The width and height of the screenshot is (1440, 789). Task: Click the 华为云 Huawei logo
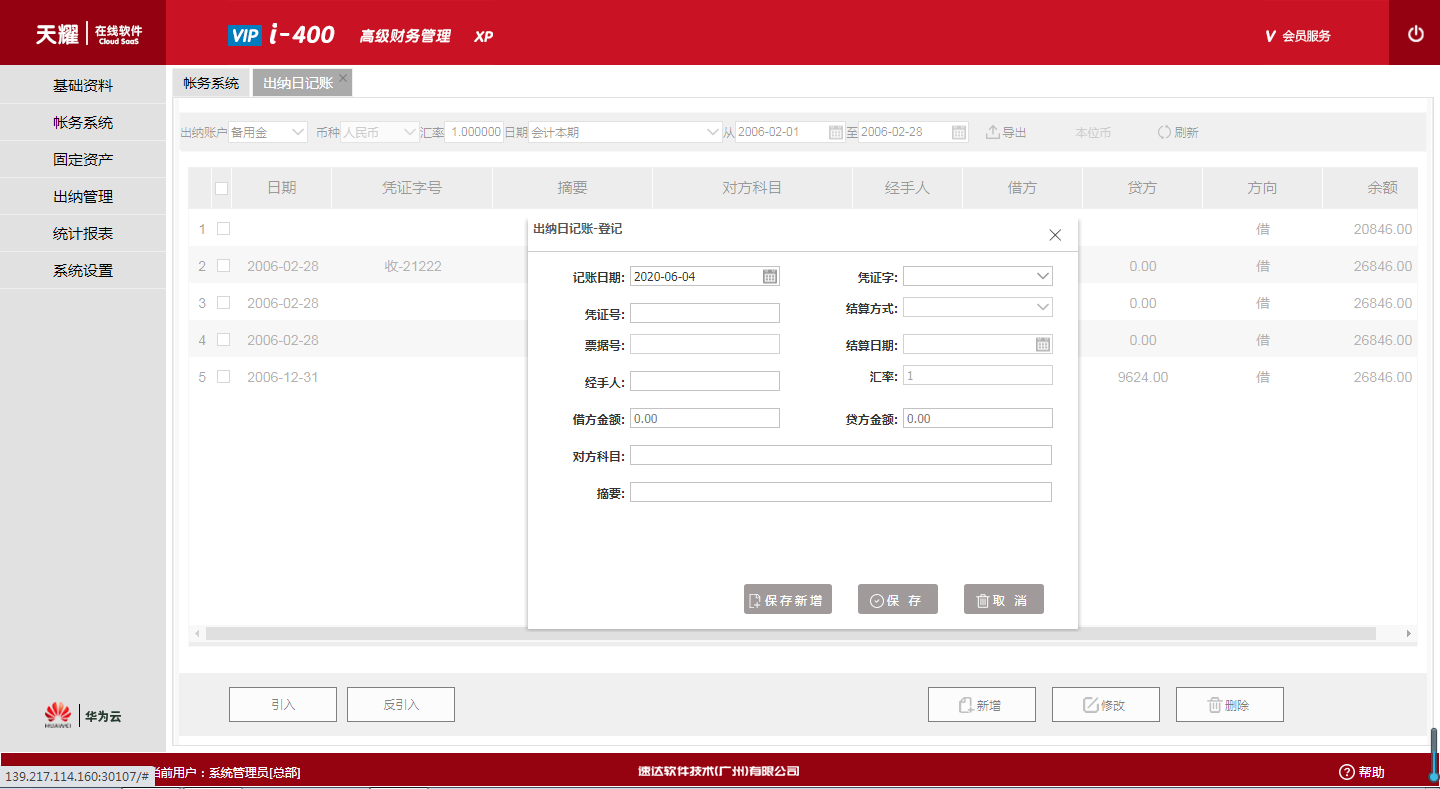point(83,716)
